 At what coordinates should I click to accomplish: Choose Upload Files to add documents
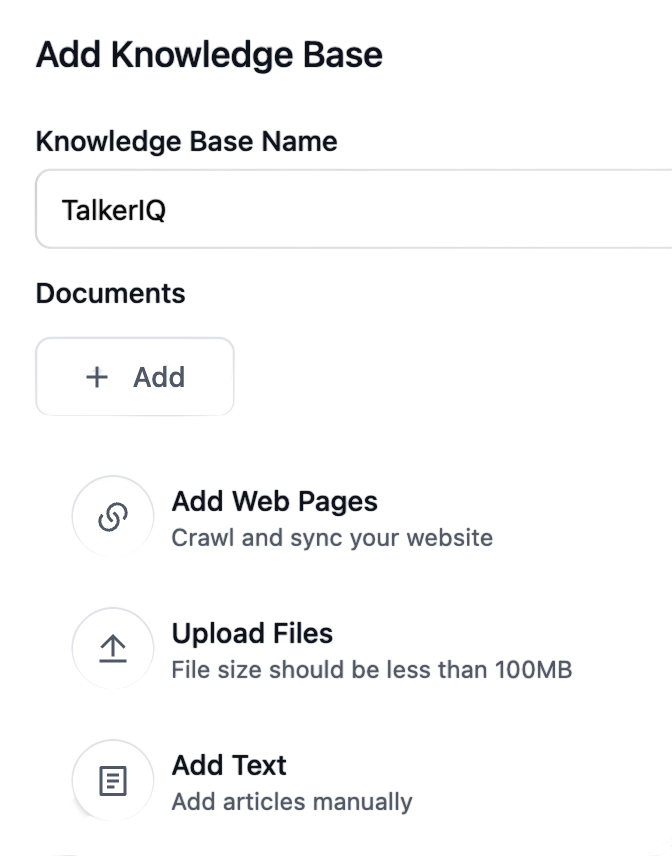point(252,633)
